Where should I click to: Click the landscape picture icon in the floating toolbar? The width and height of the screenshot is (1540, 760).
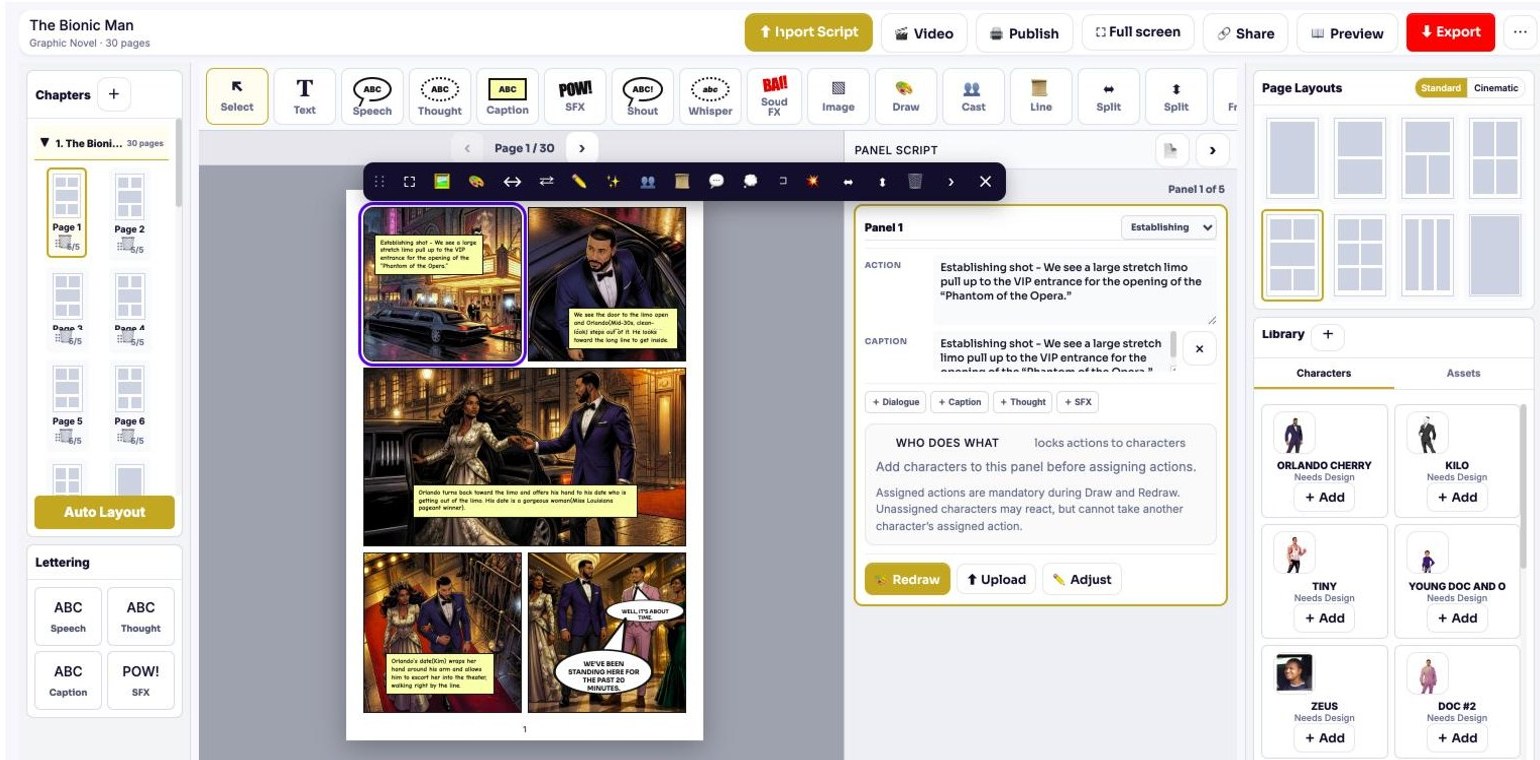442,181
